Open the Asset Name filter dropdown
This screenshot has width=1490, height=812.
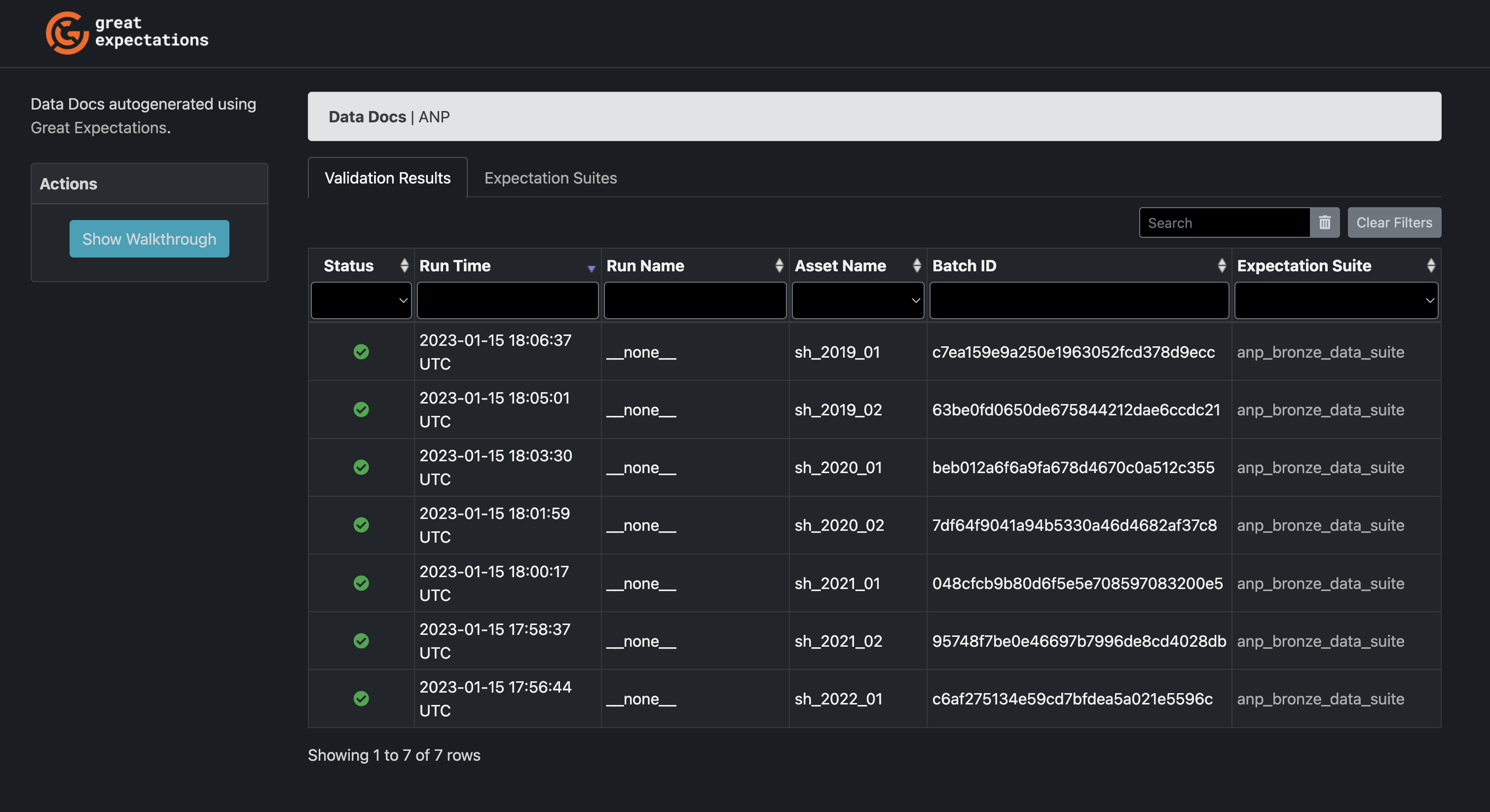pos(858,300)
